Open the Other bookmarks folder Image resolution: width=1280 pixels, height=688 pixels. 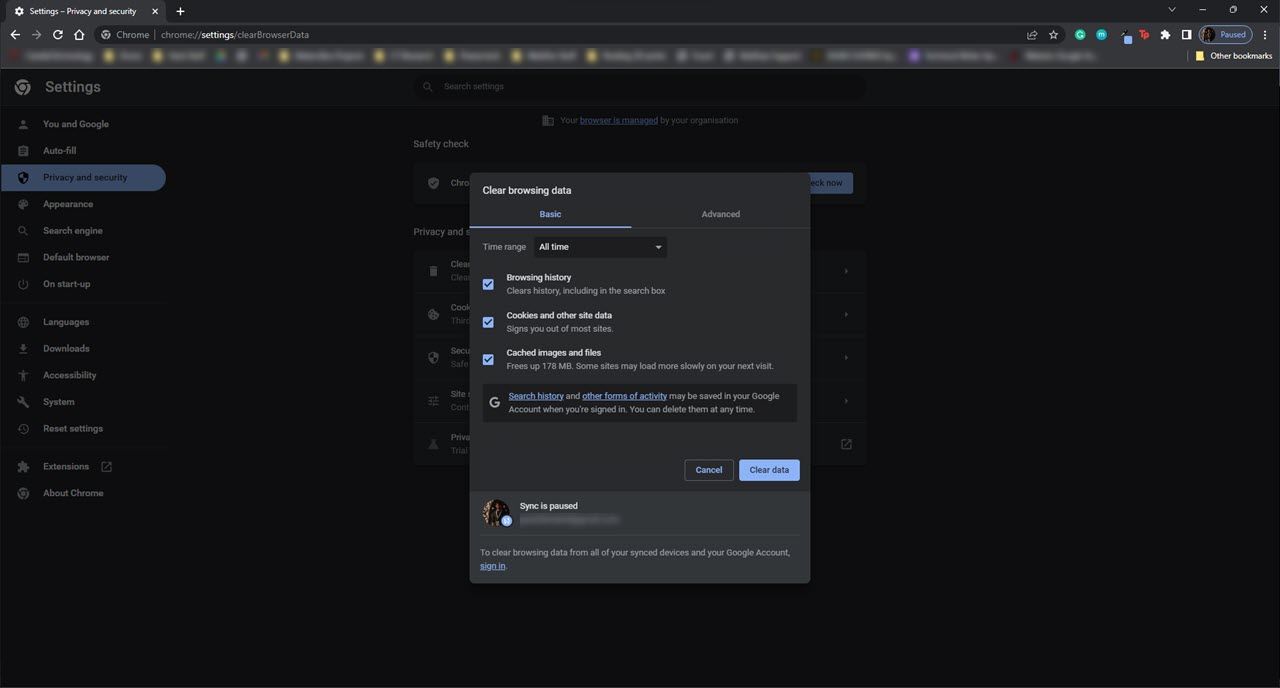tap(1234, 56)
